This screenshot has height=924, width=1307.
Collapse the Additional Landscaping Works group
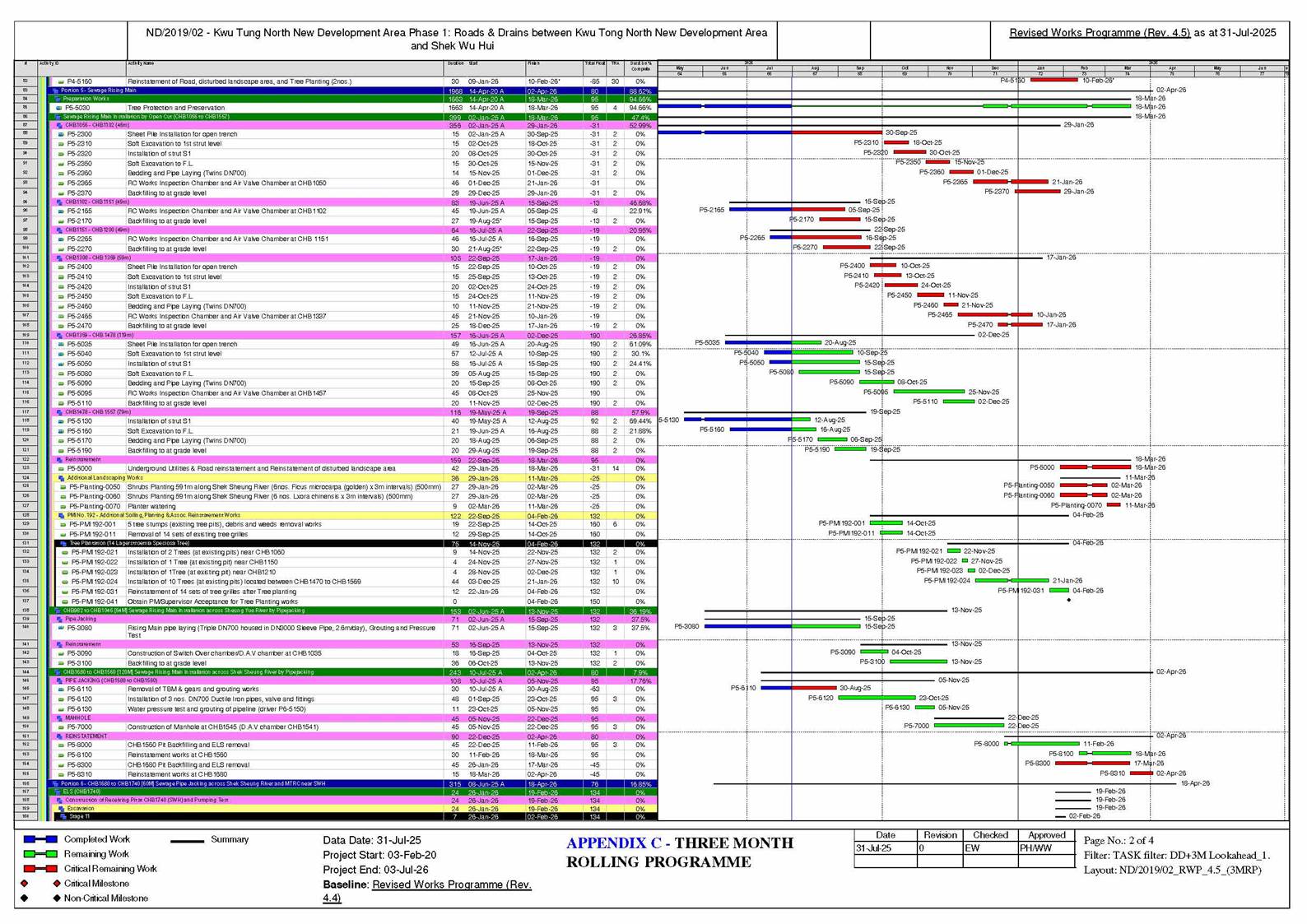point(61,478)
